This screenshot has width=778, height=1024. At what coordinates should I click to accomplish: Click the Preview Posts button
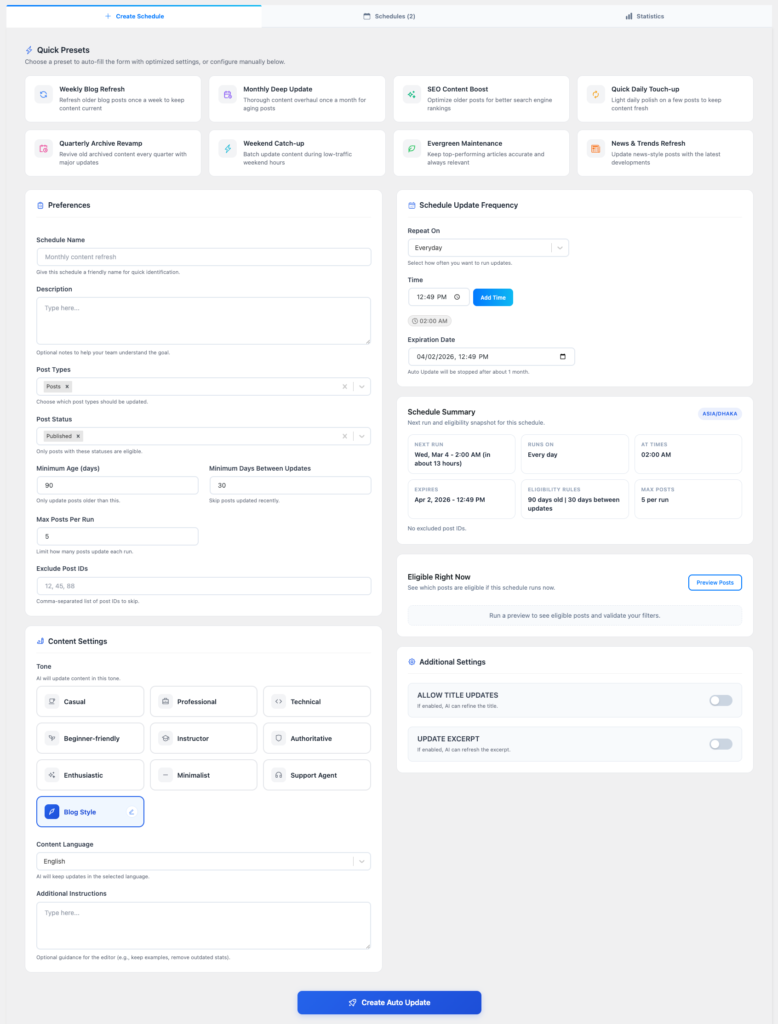click(x=714, y=582)
